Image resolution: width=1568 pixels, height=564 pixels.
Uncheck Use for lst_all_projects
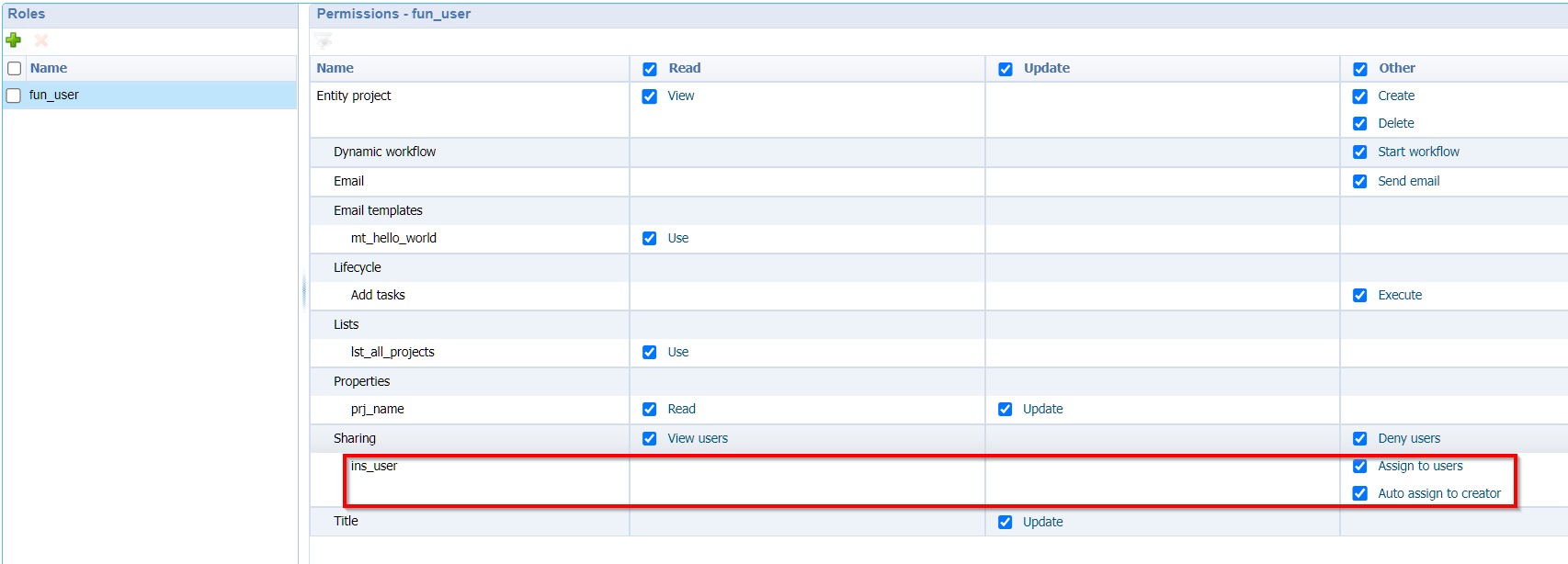click(650, 353)
